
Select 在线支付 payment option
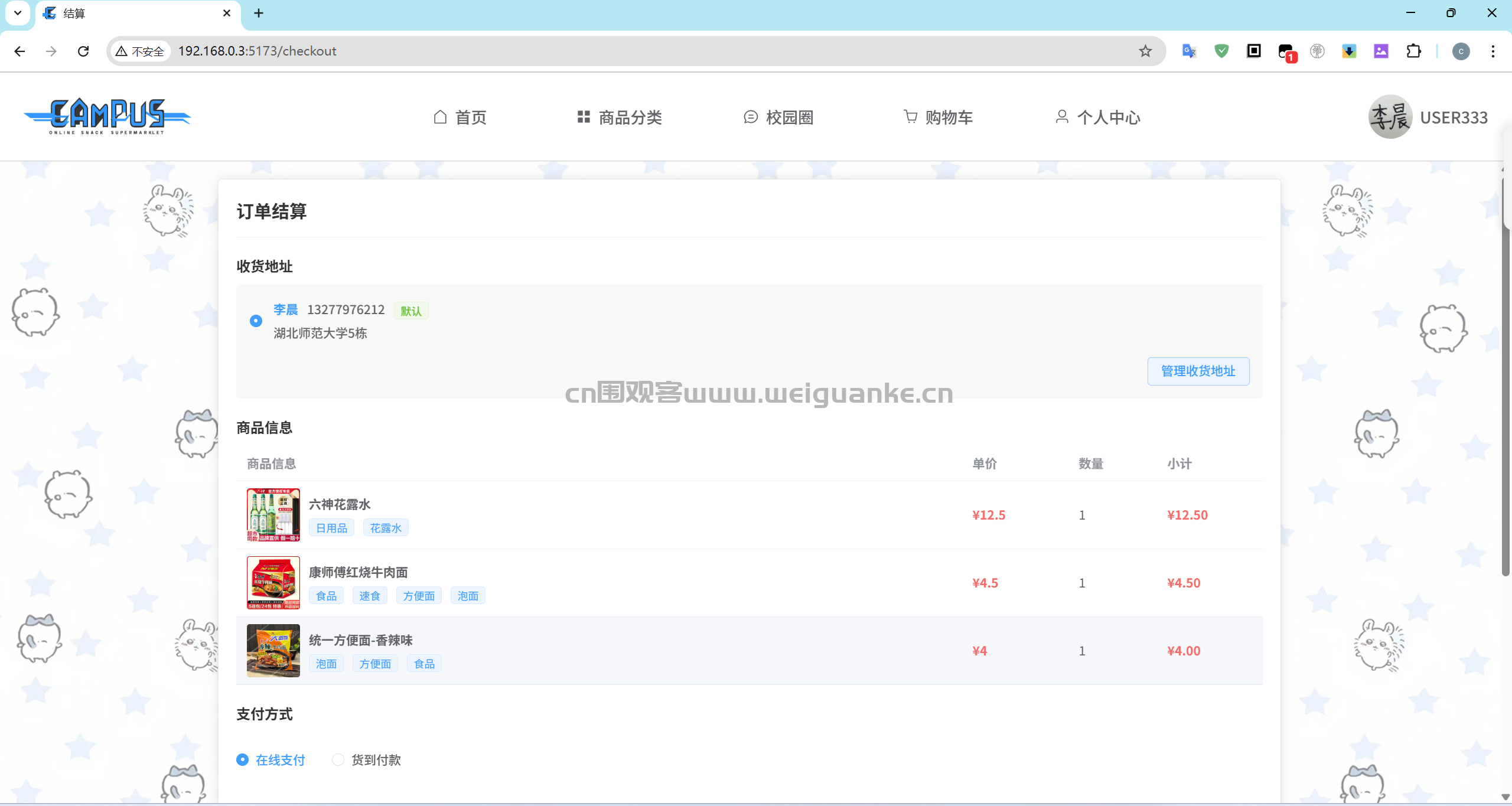[243, 759]
